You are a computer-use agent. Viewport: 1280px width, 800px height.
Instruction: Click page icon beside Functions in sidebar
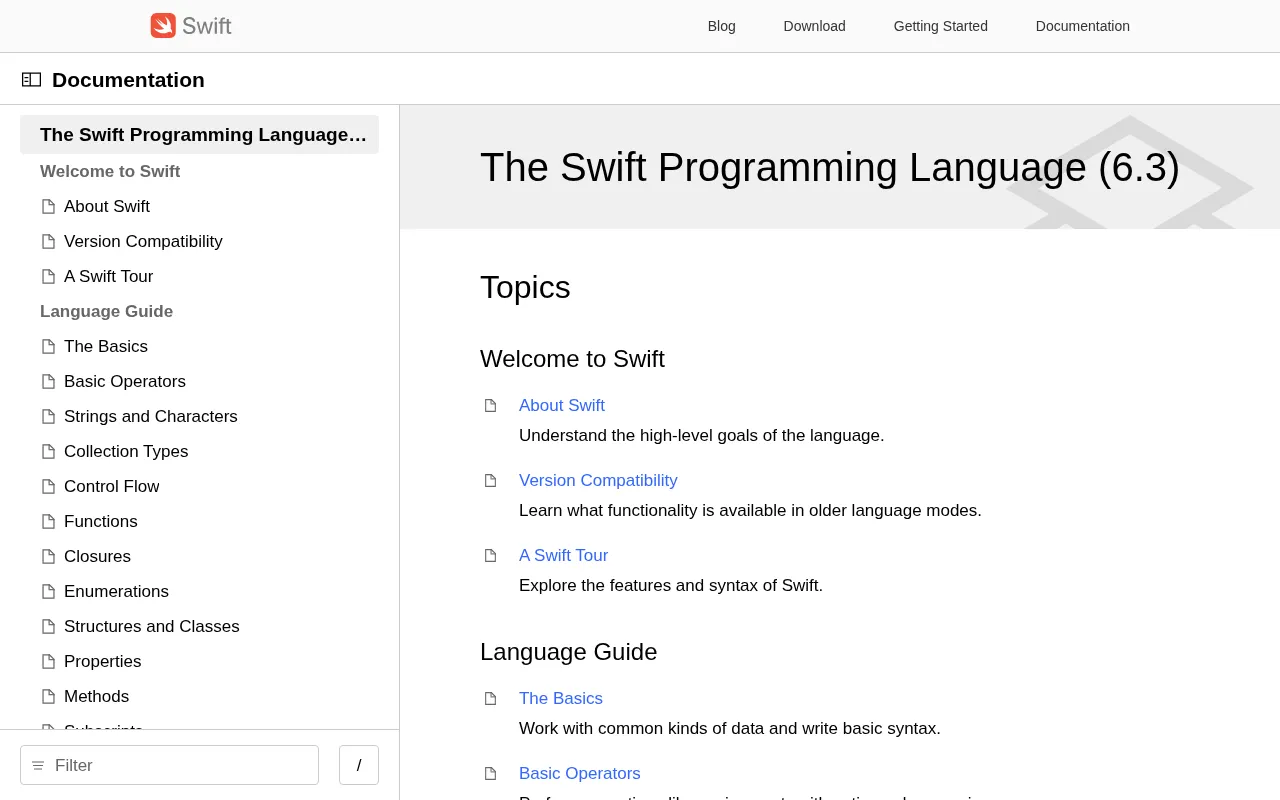[48, 522]
